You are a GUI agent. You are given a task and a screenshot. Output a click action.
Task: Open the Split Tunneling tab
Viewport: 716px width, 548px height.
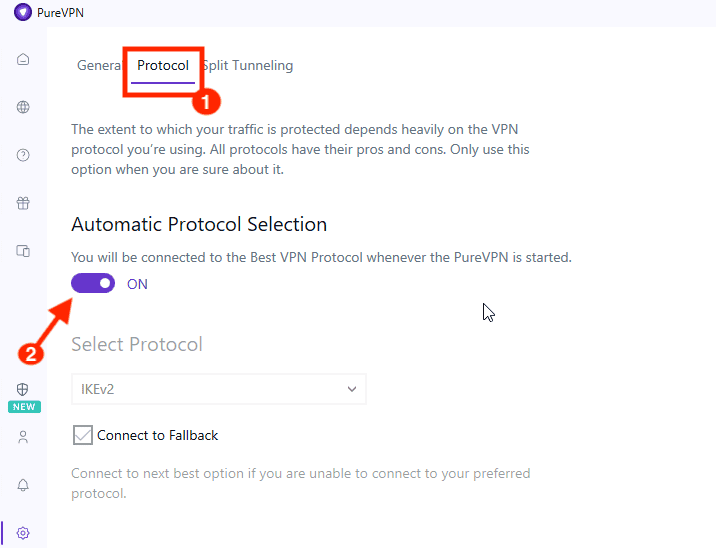pyautogui.click(x=249, y=66)
